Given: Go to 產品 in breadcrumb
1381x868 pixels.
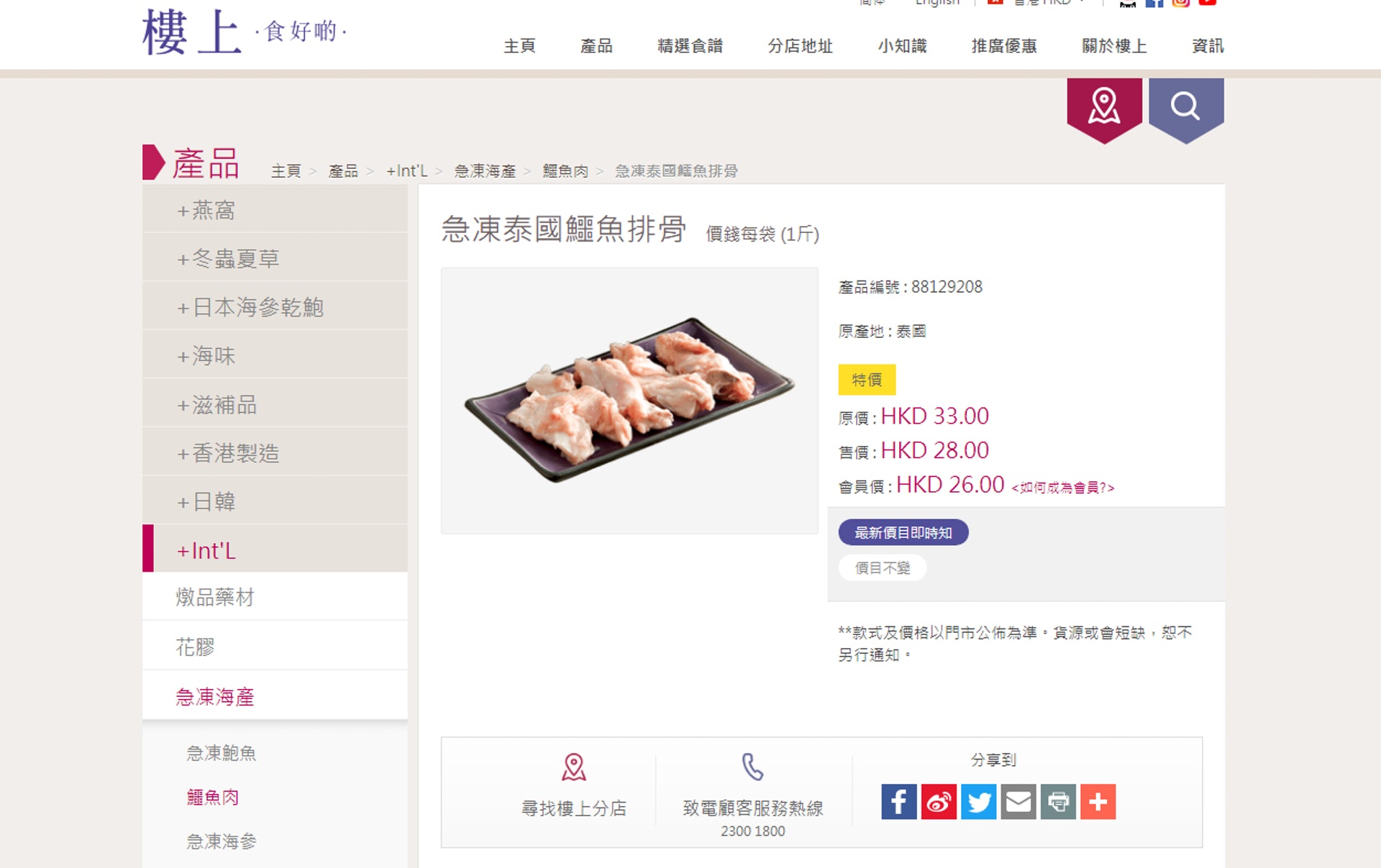Looking at the screenshot, I should click(343, 171).
